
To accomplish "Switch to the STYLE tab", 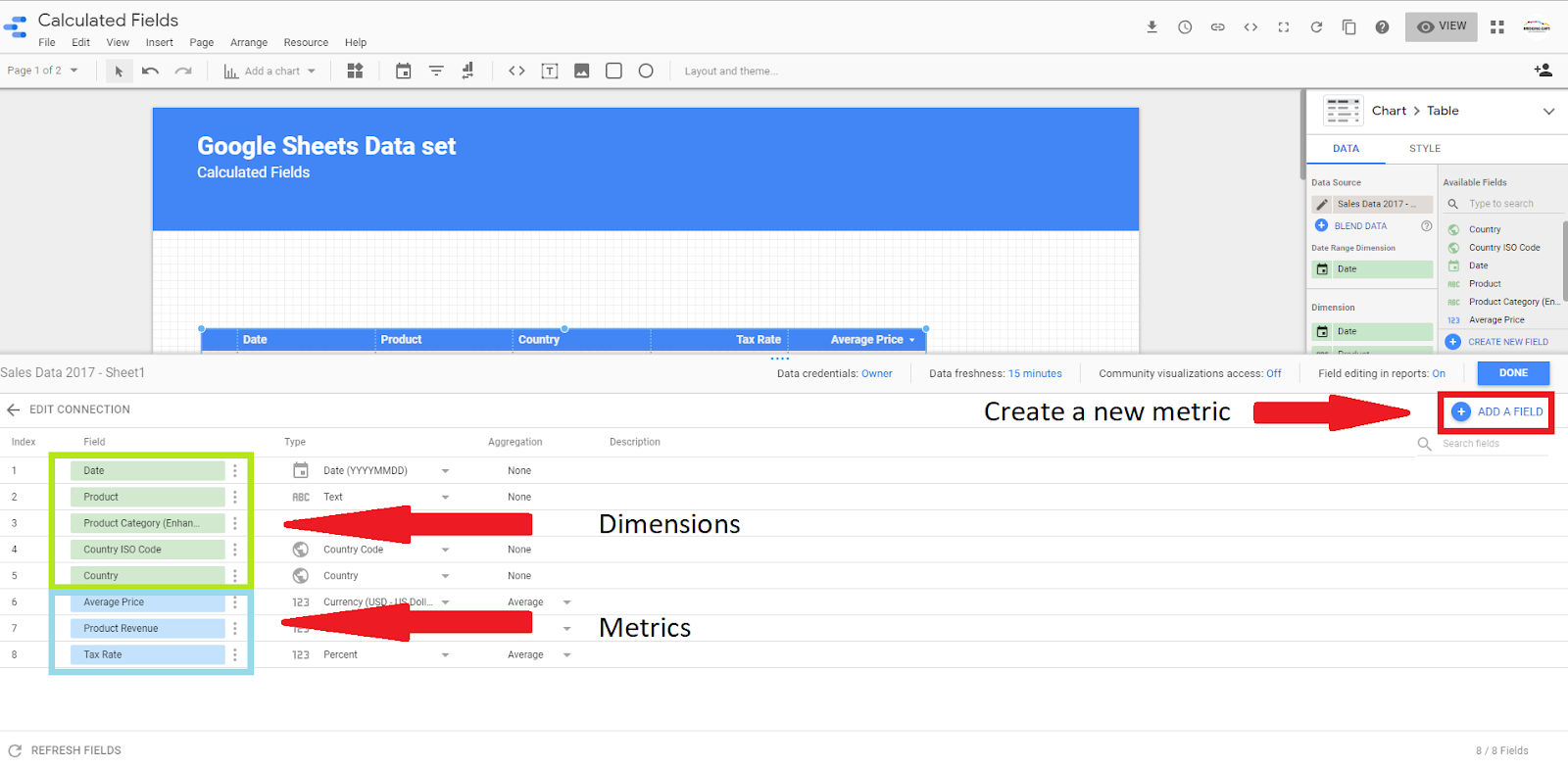I will (x=1425, y=149).
